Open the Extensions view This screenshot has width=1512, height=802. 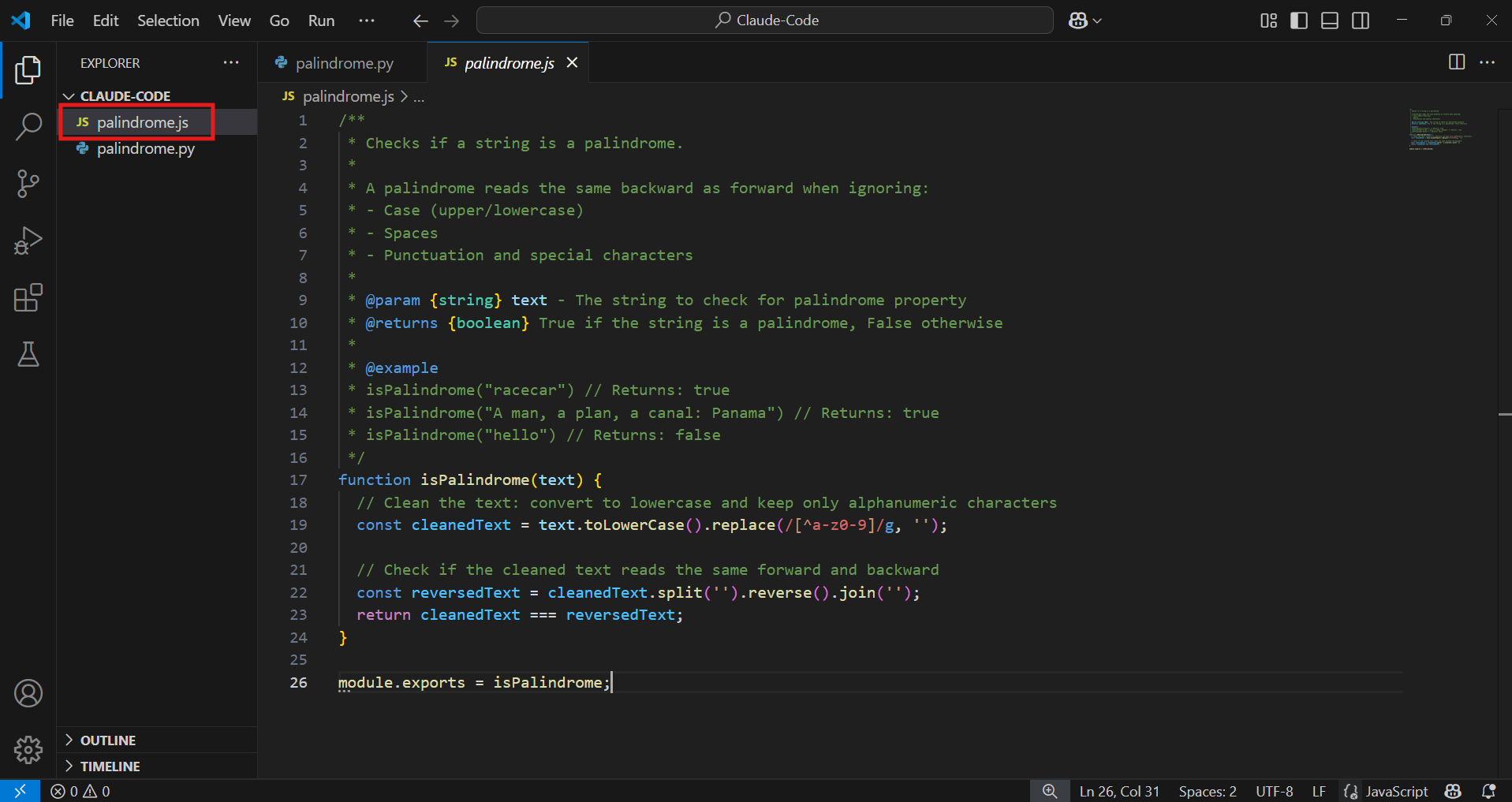[28, 298]
